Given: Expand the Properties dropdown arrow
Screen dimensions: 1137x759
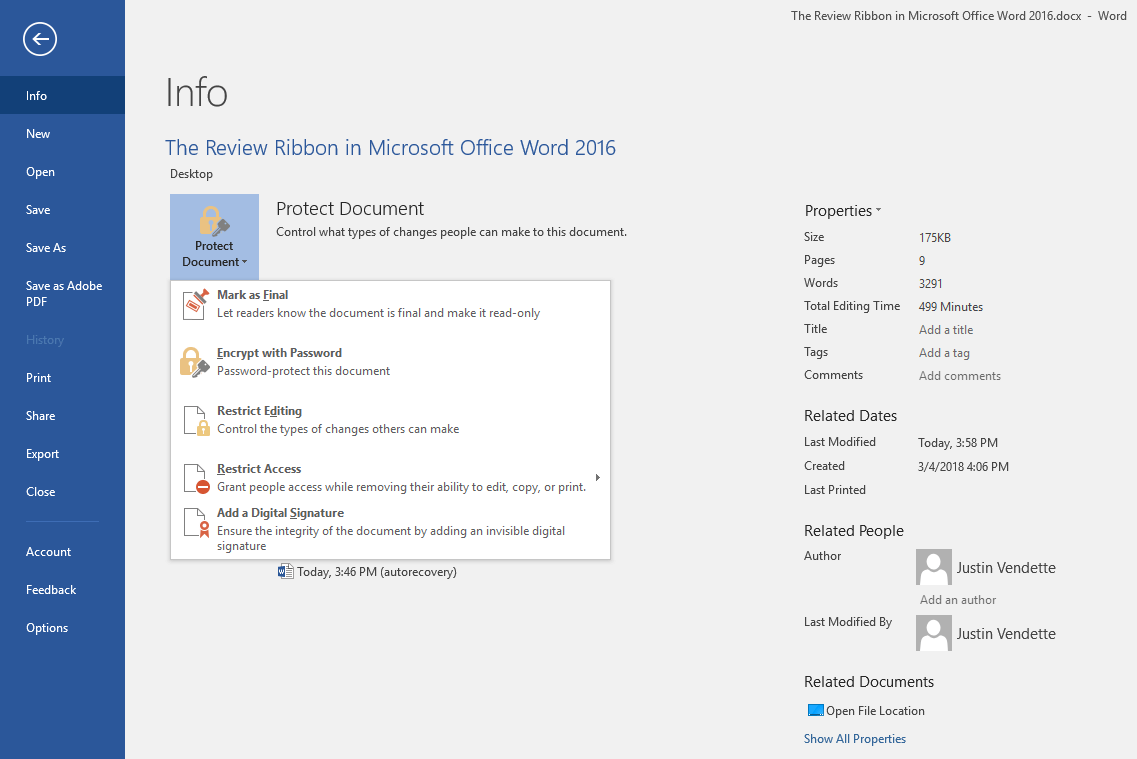Looking at the screenshot, I should [x=878, y=210].
